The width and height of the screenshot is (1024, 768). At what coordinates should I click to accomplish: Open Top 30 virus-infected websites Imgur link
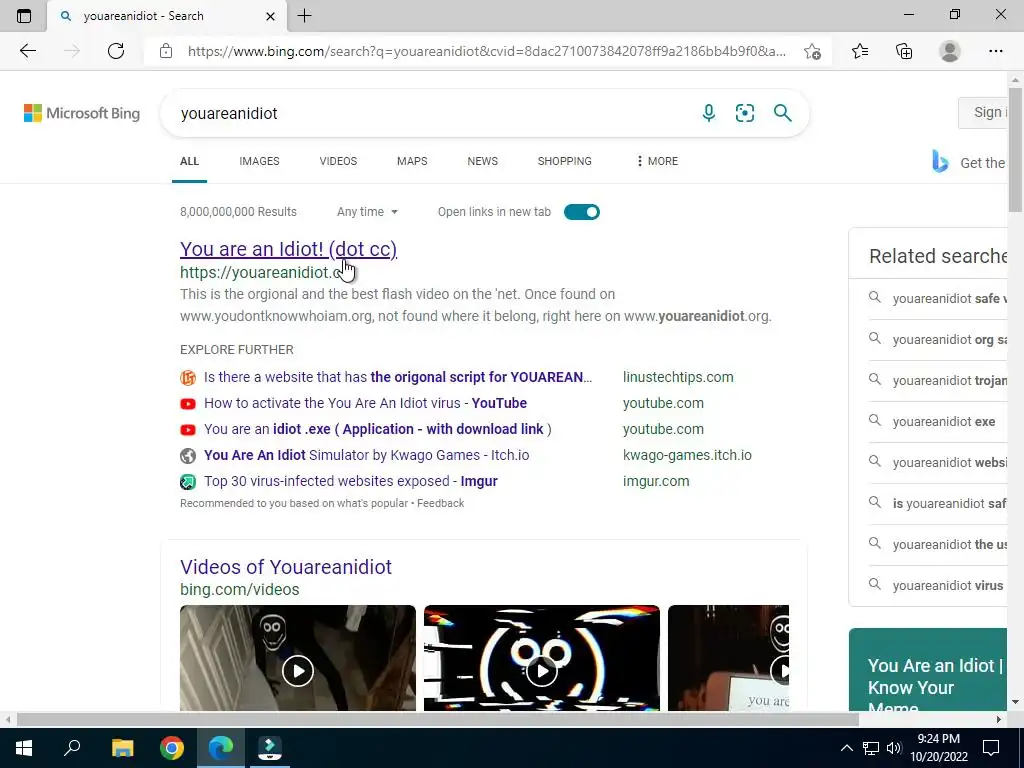tap(351, 481)
